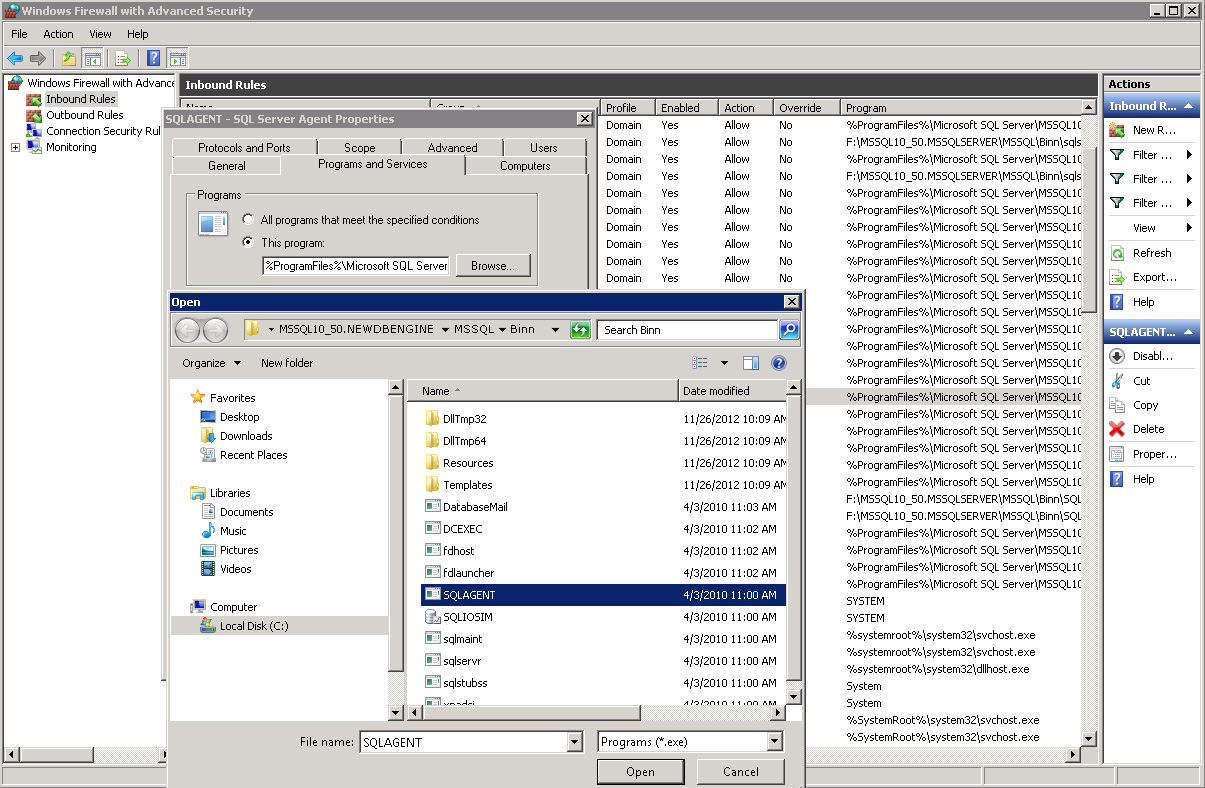The height and width of the screenshot is (788, 1205).
Task: Click the change view icon in the Open dialog
Action: pyautogui.click(x=700, y=363)
